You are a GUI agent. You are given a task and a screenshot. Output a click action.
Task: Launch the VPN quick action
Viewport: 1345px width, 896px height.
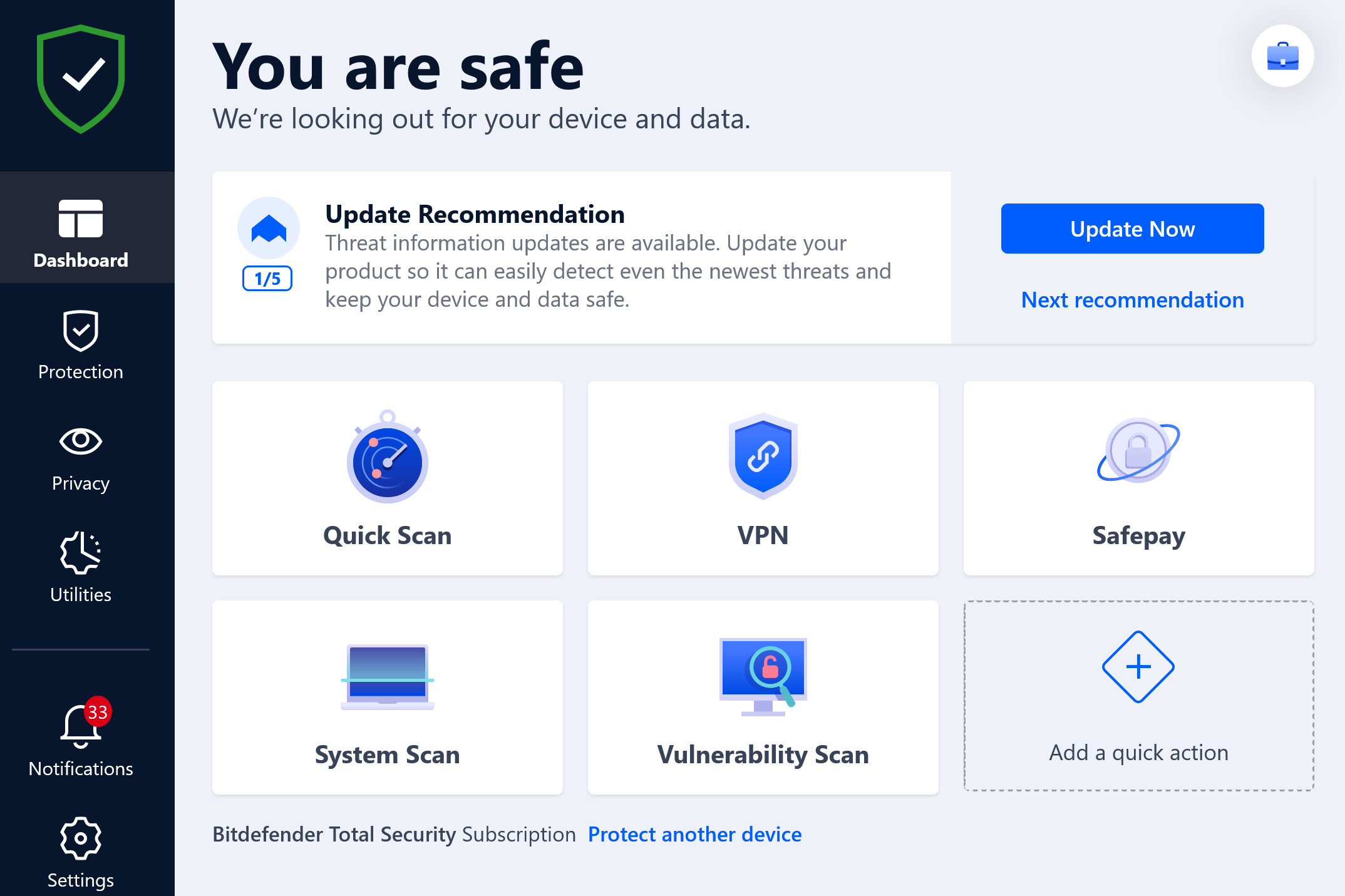coord(763,478)
